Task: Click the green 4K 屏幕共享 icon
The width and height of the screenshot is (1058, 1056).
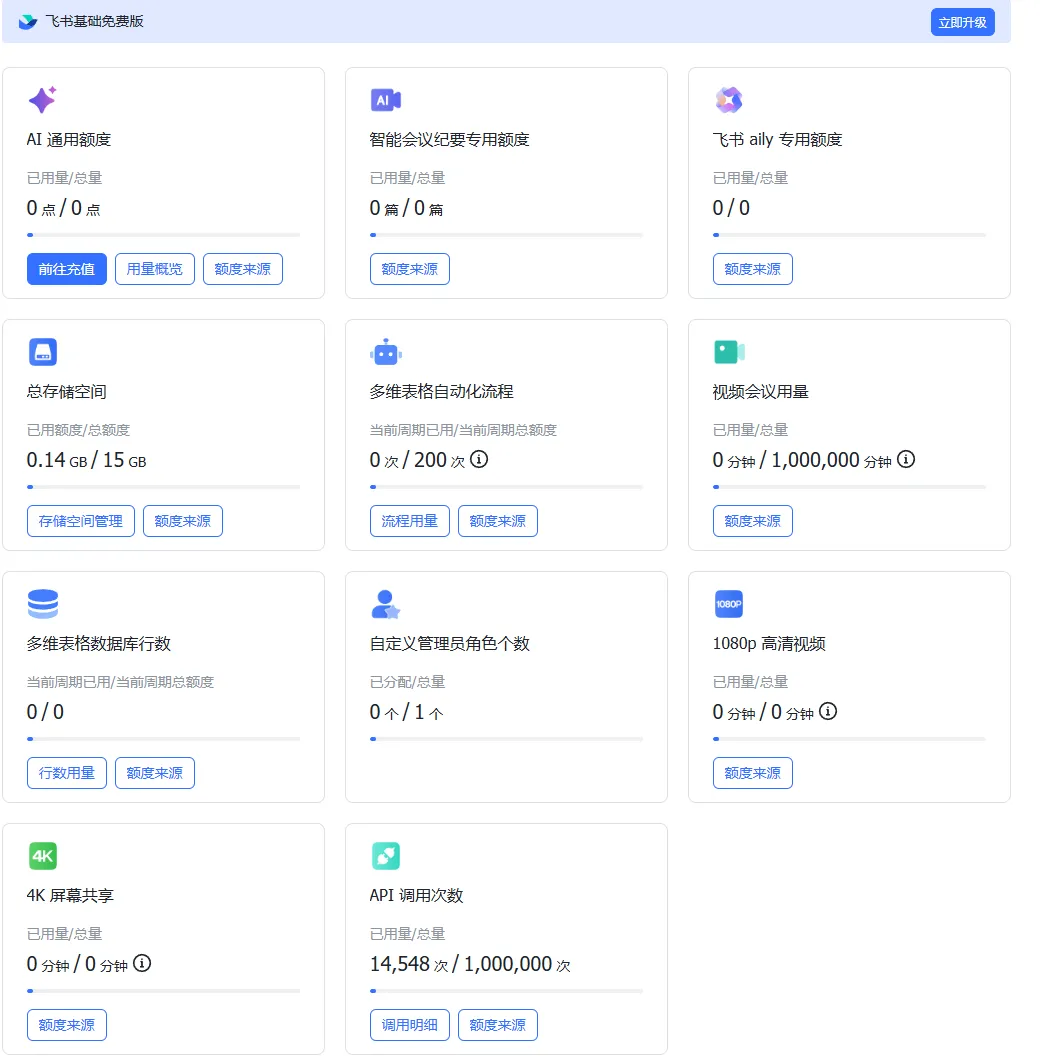Action: tap(42, 856)
